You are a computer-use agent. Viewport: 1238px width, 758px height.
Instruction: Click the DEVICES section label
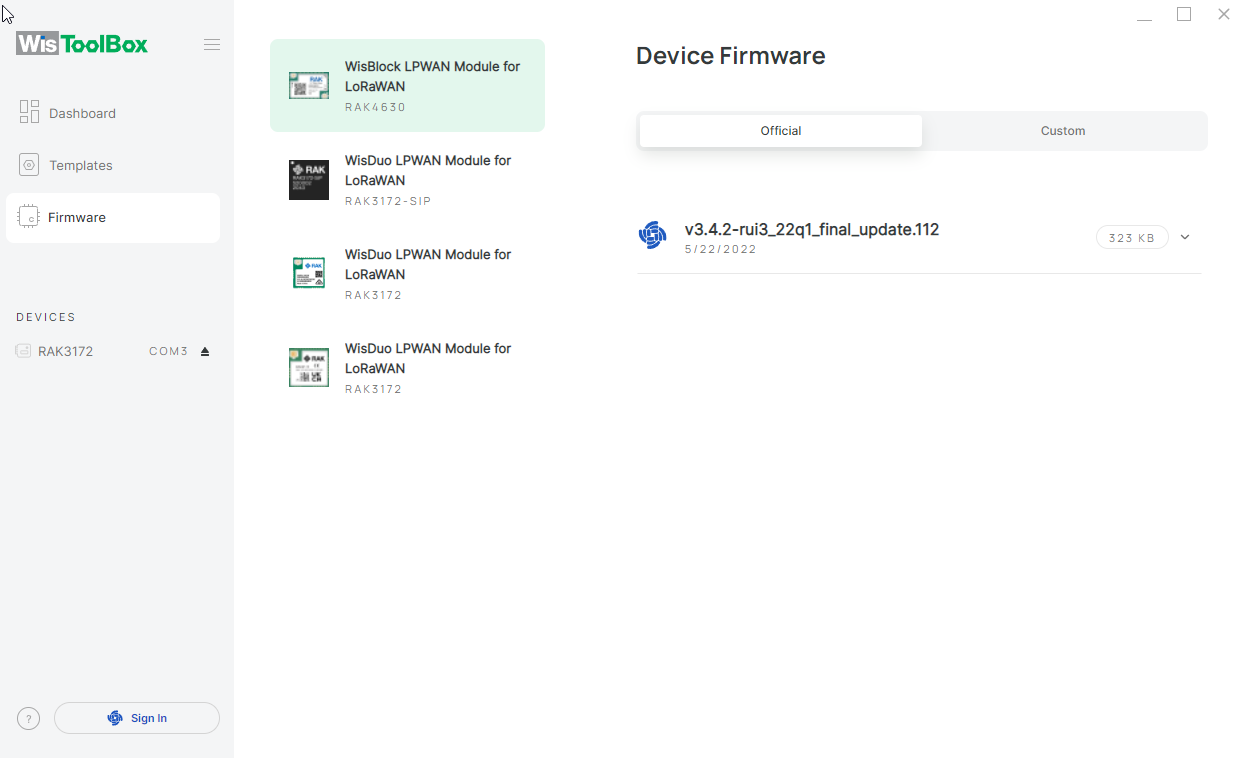[x=46, y=317]
